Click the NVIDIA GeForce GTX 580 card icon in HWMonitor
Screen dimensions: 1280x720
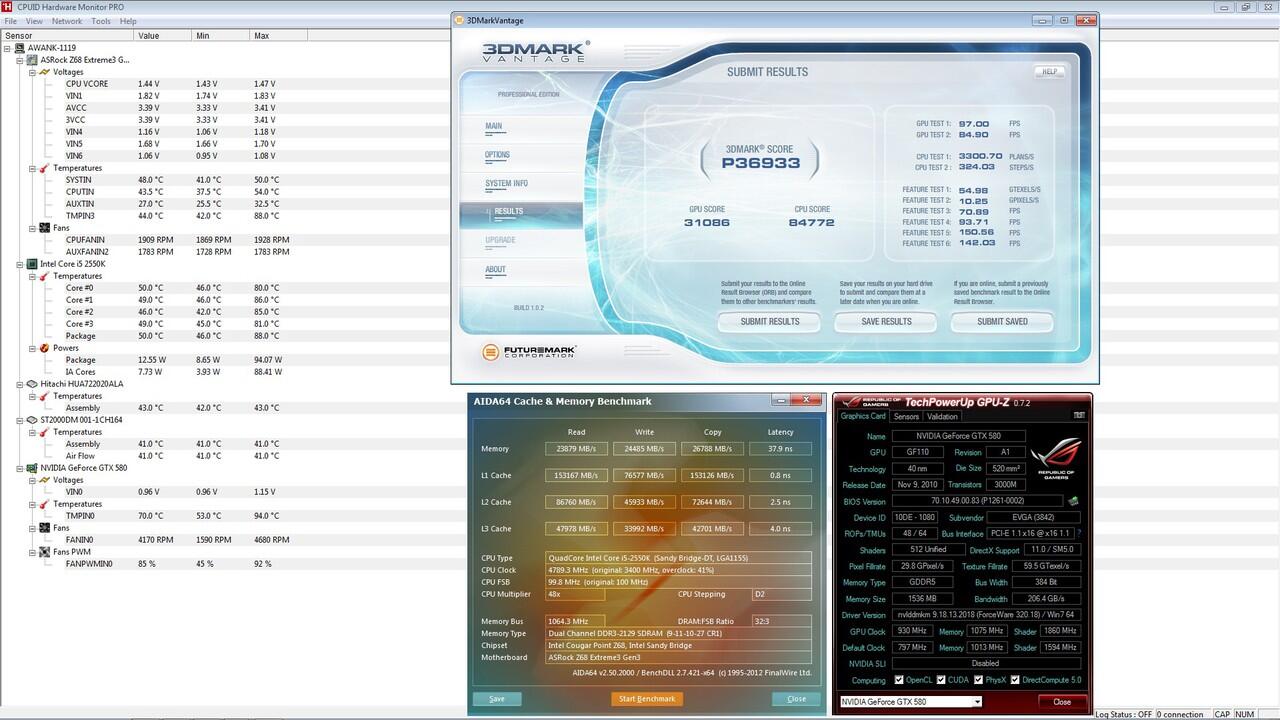(32, 468)
